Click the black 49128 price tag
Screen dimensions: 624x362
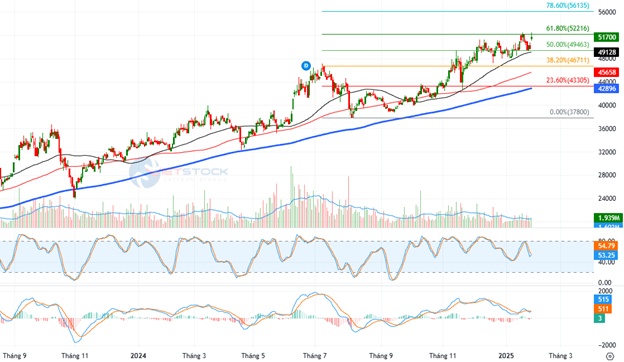[606, 52]
